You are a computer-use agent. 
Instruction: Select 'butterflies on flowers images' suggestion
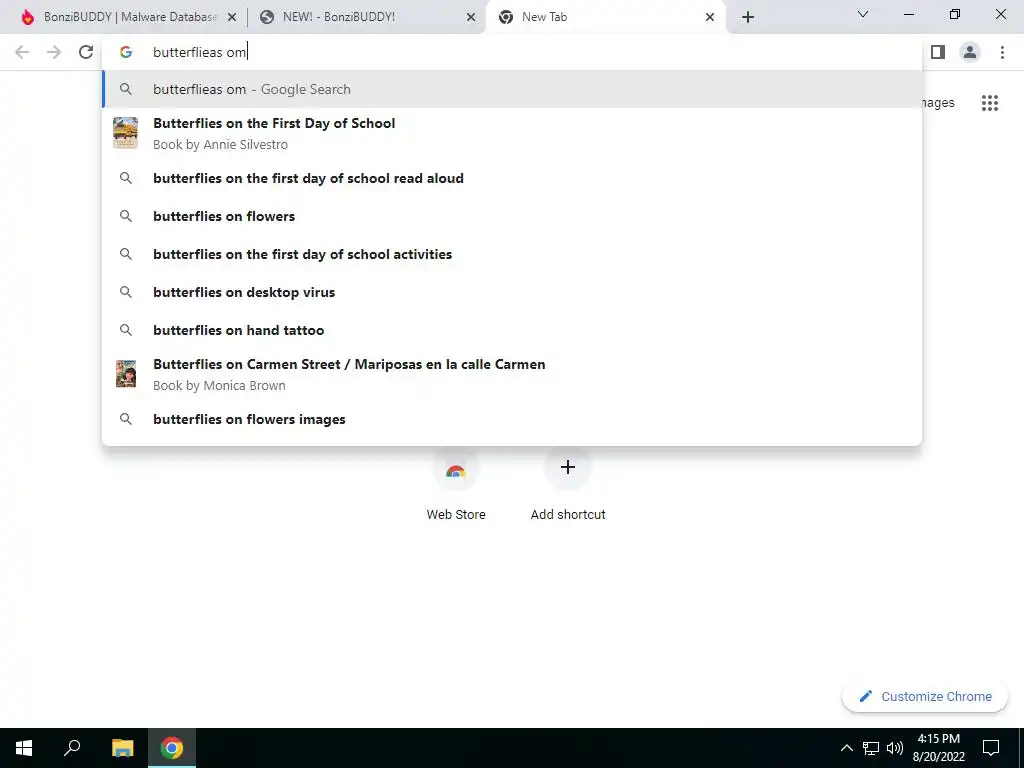[512, 419]
